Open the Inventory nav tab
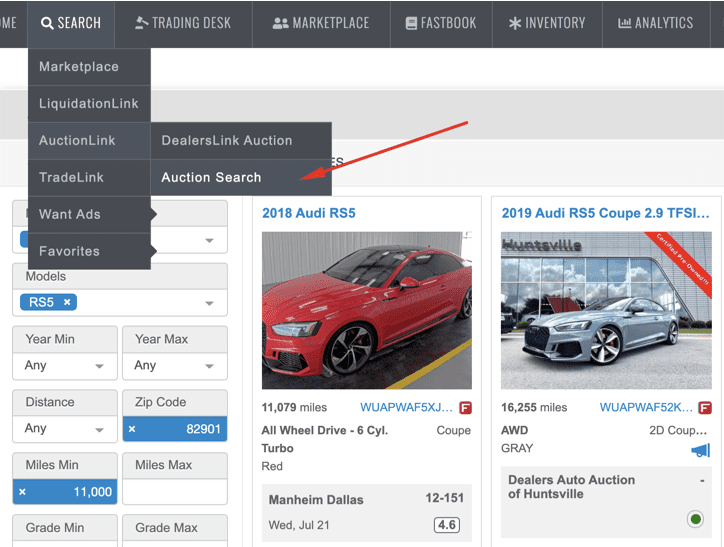 [547, 23]
